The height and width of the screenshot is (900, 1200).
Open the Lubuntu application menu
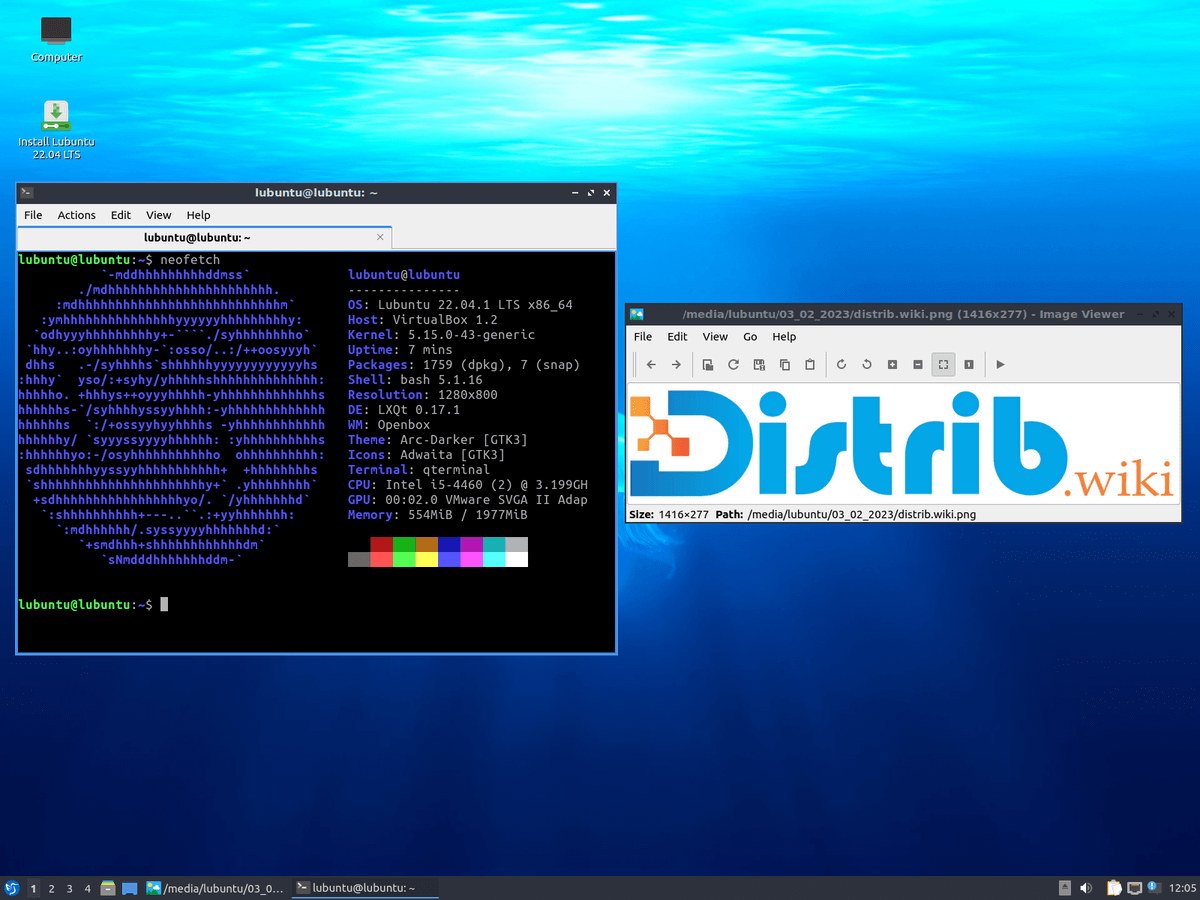pos(12,888)
